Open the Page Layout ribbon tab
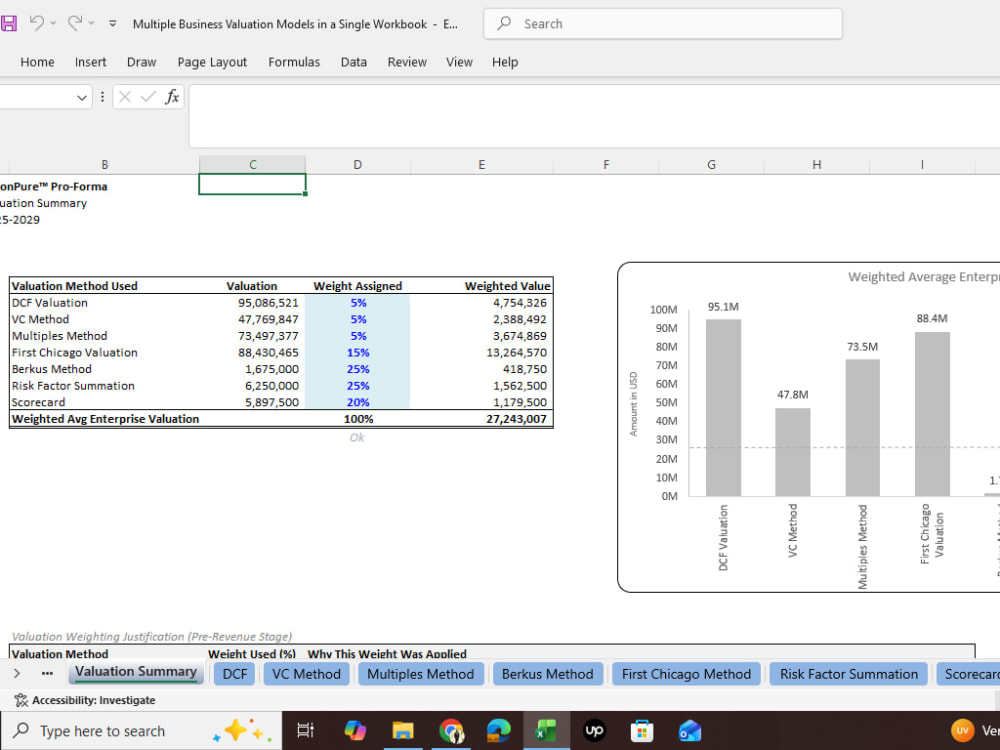The height and width of the screenshot is (750, 1000). (212, 62)
